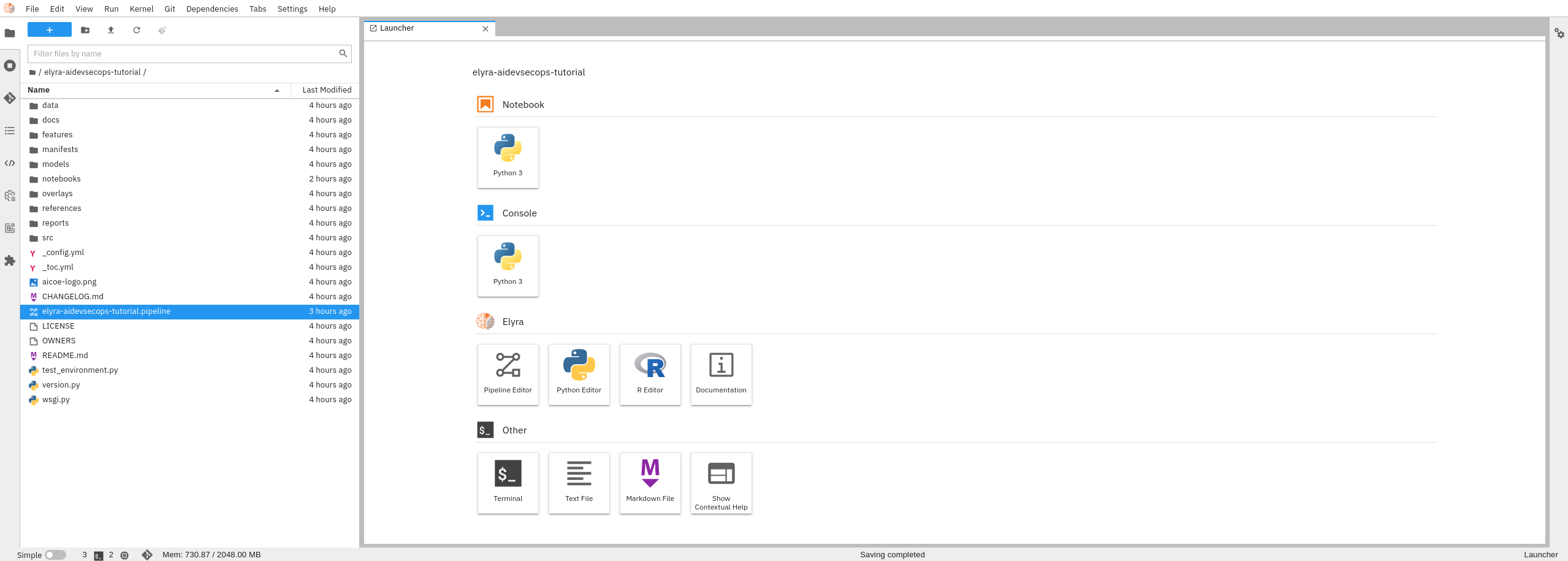
Task: Open the Settings menu
Action: pos(292,9)
